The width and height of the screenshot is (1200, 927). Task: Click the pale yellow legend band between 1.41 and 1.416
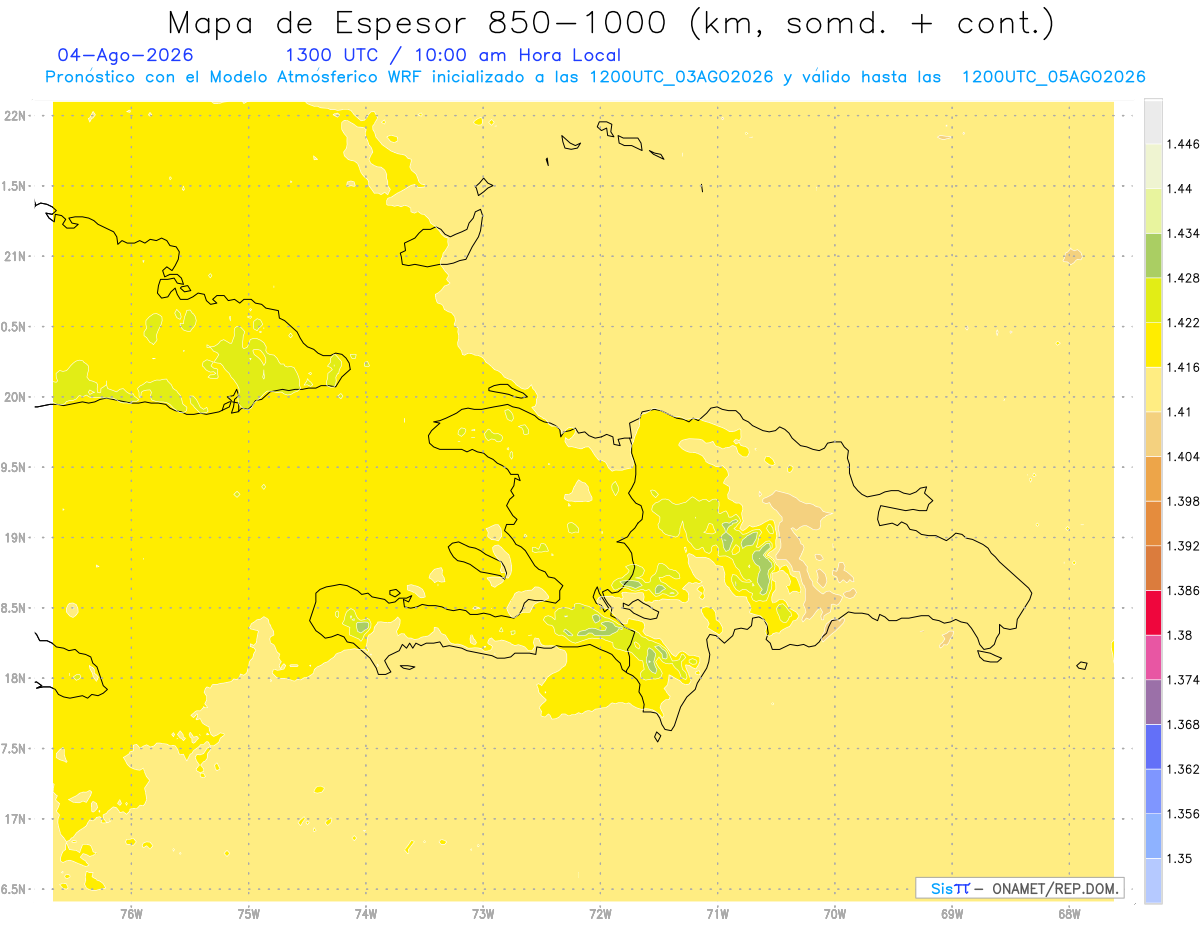[x=1153, y=389]
